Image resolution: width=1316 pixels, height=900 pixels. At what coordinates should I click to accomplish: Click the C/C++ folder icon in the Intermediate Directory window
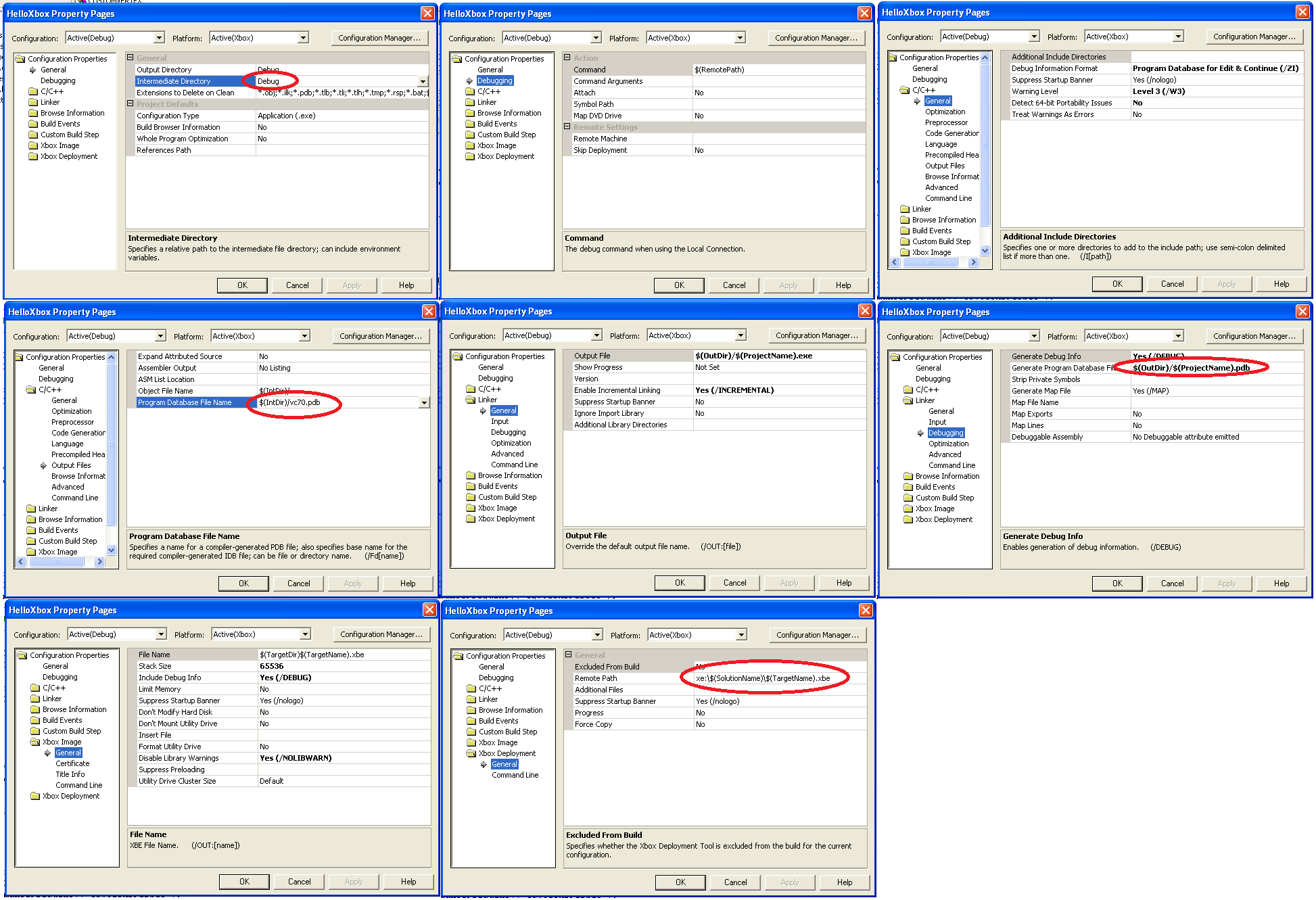point(33,91)
